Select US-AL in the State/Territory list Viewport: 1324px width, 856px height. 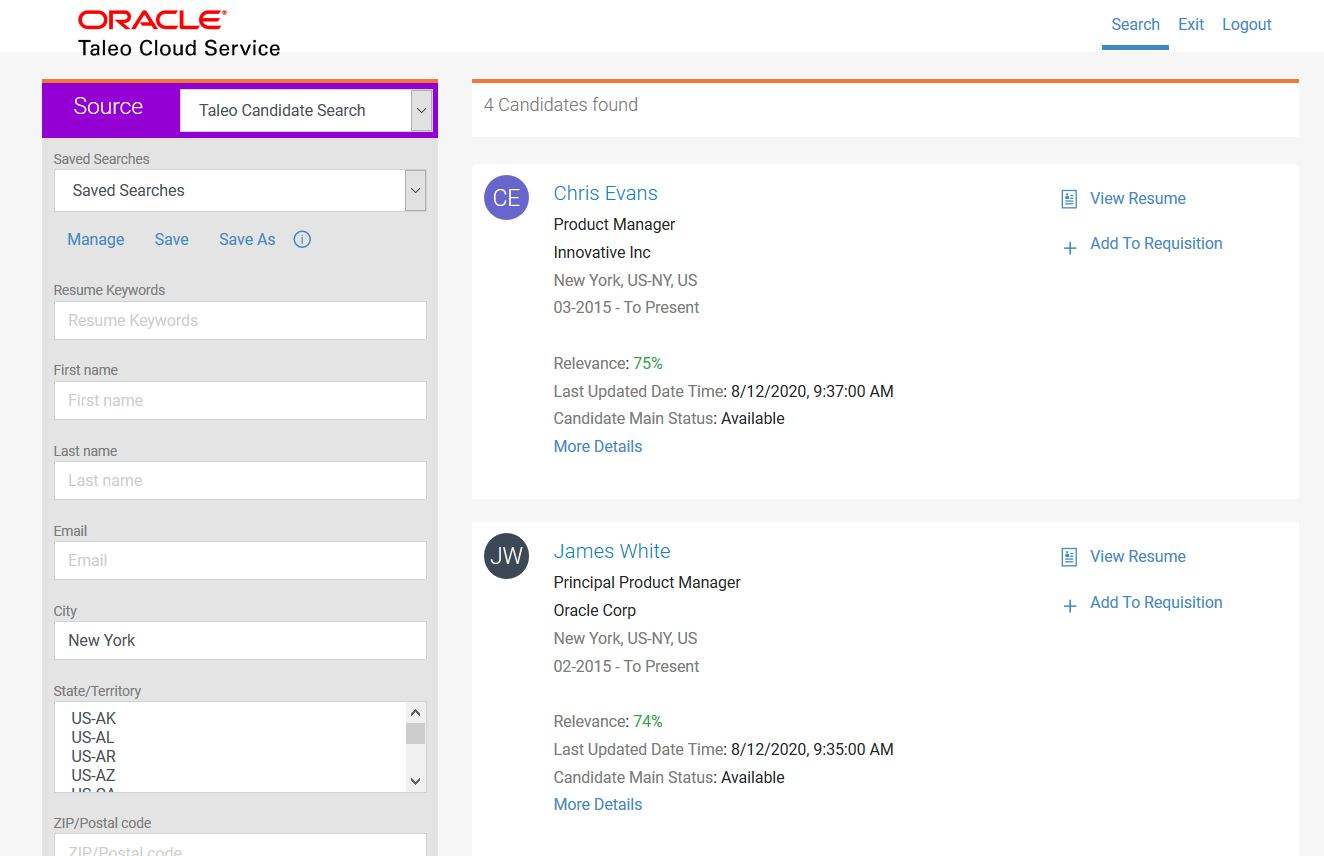pos(93,737)
